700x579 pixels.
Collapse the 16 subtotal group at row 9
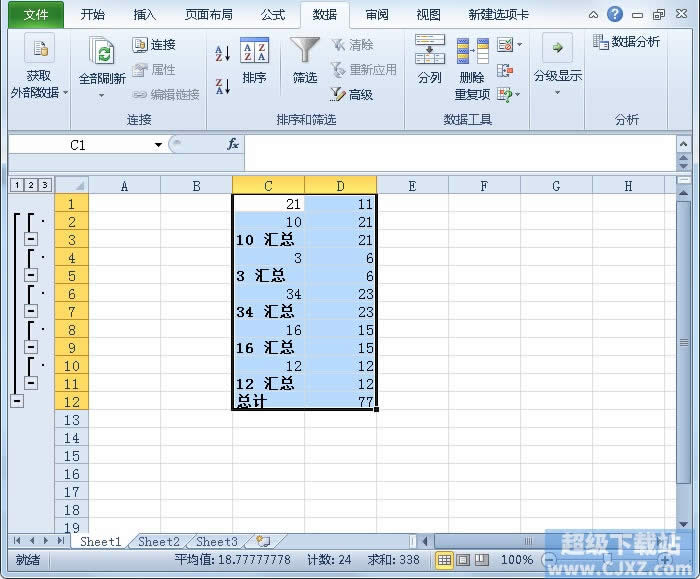point(30,347)
